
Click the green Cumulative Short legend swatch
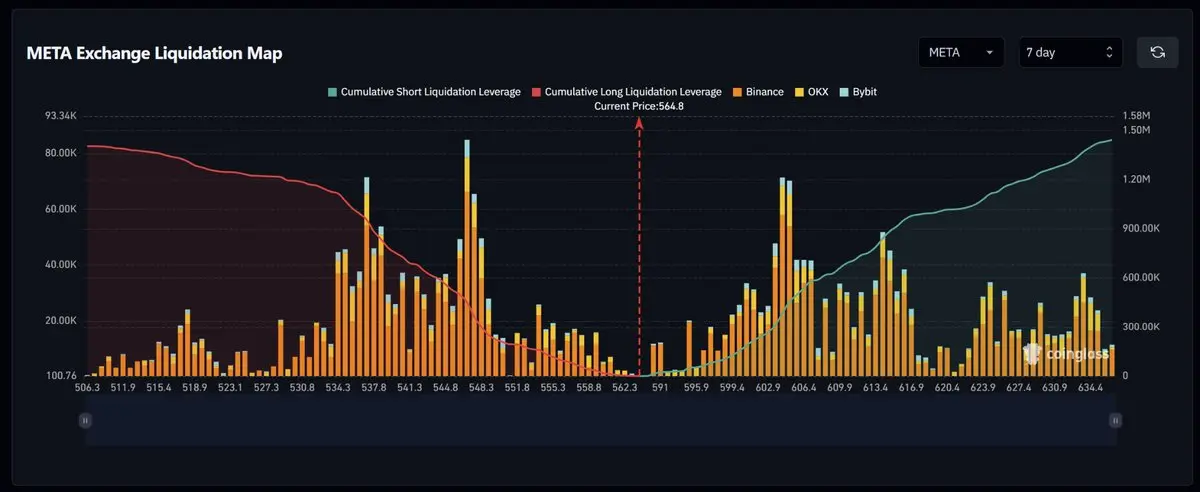[x=332, y=91]
